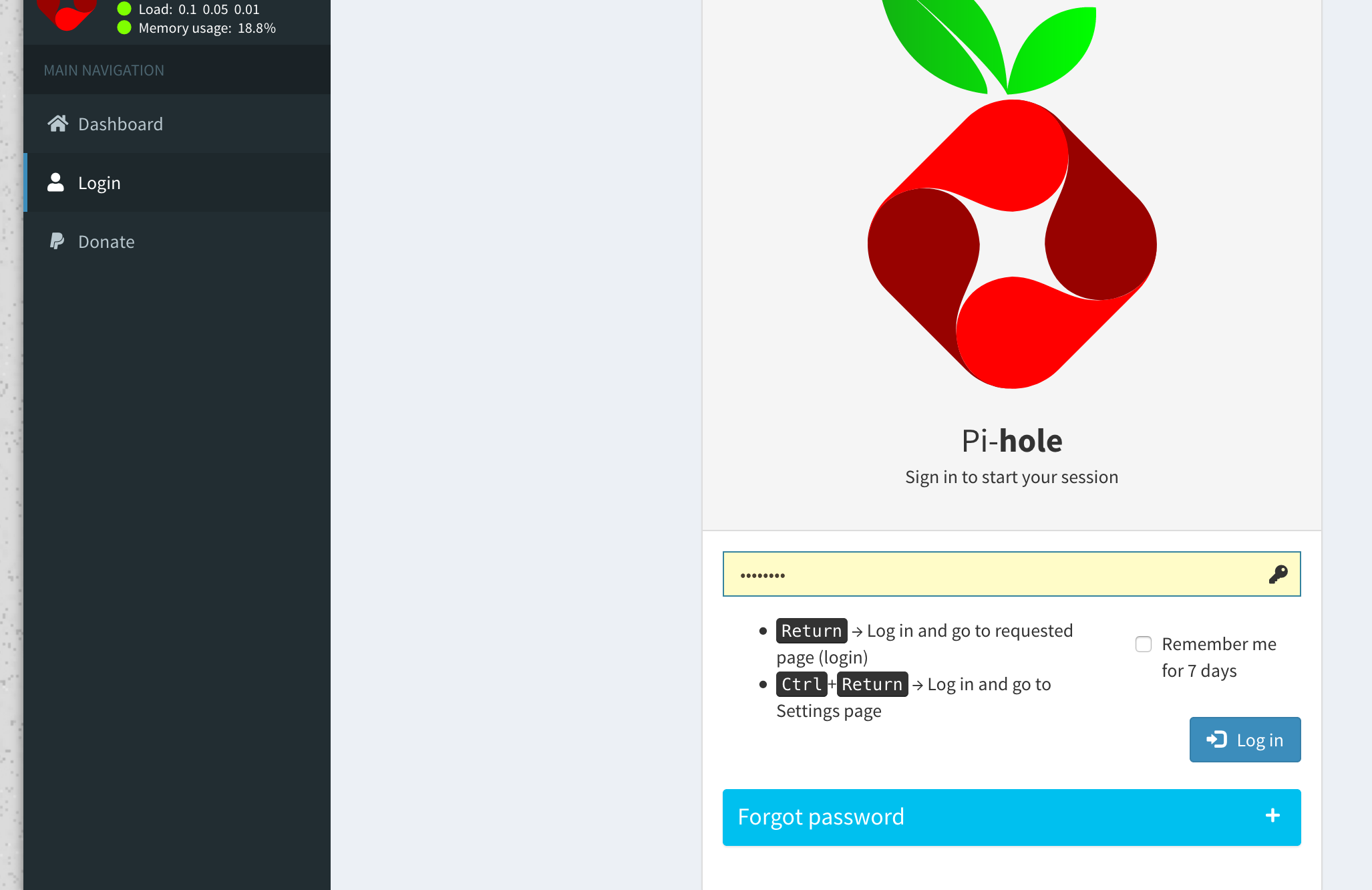Image resolution: width=1372 pixels, height=890 pixels.
Task: Open the Donate navigation item
Action: tap(177, 241)
